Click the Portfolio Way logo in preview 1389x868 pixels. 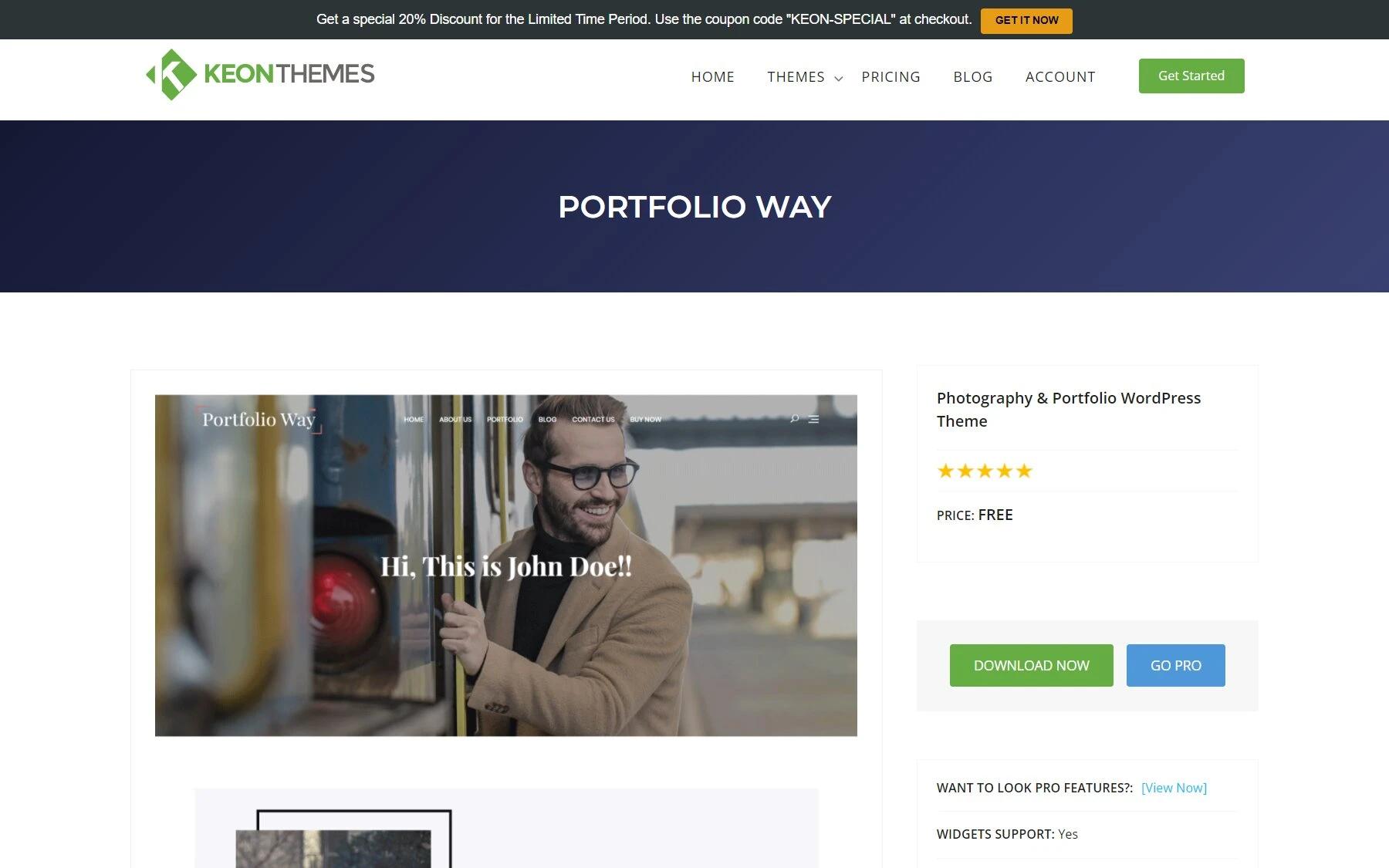coord(259,419)
